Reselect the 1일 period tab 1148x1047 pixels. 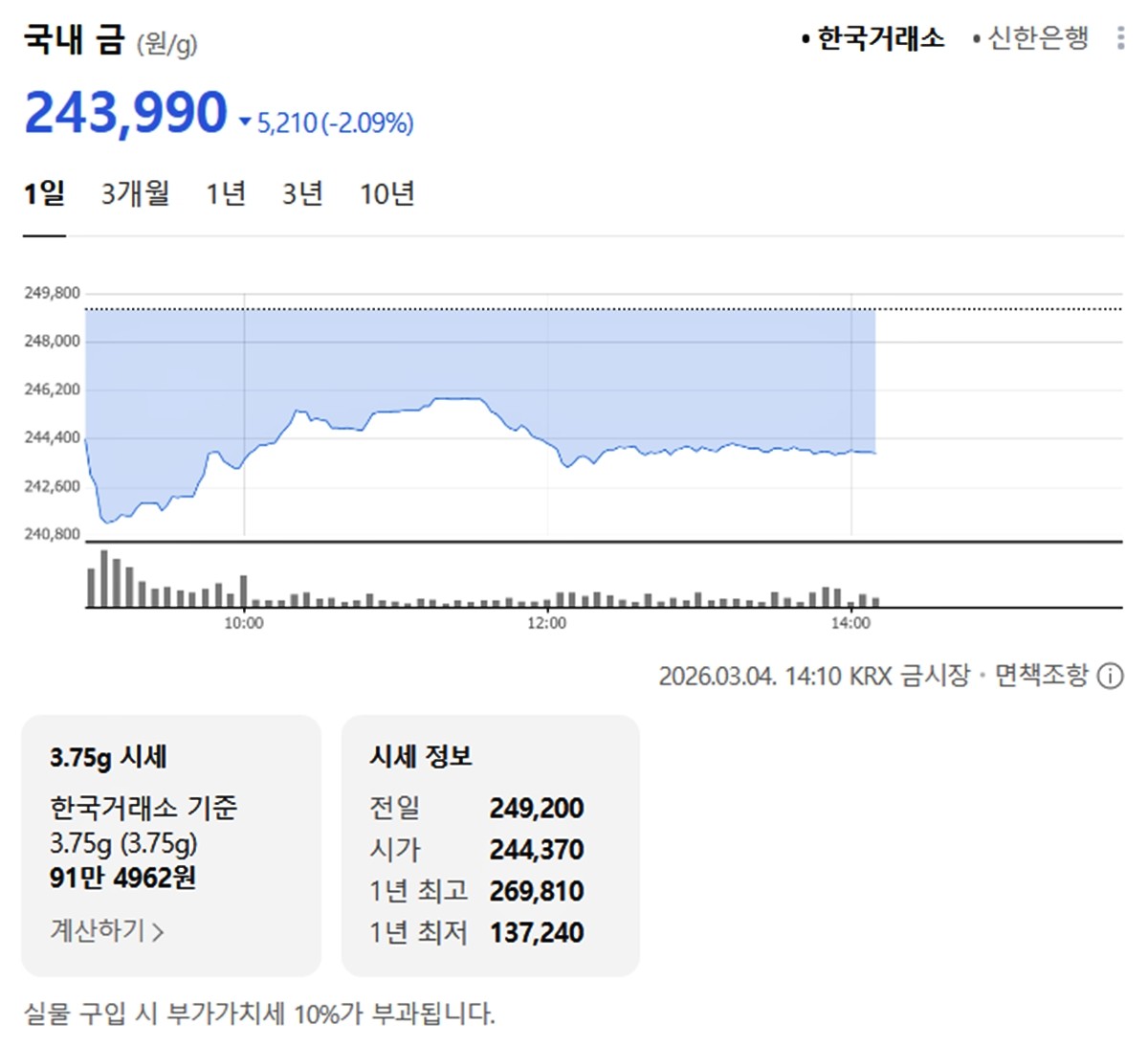point(46,193)
